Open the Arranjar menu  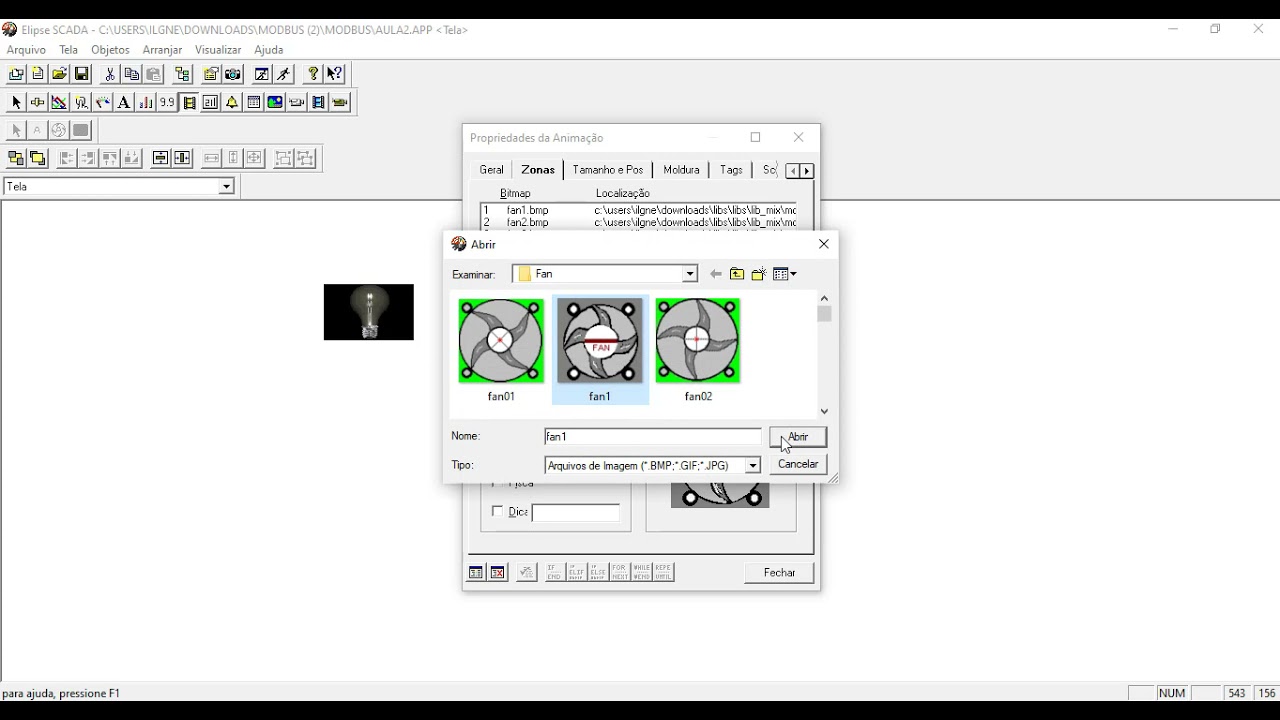(x=162, y=50)
